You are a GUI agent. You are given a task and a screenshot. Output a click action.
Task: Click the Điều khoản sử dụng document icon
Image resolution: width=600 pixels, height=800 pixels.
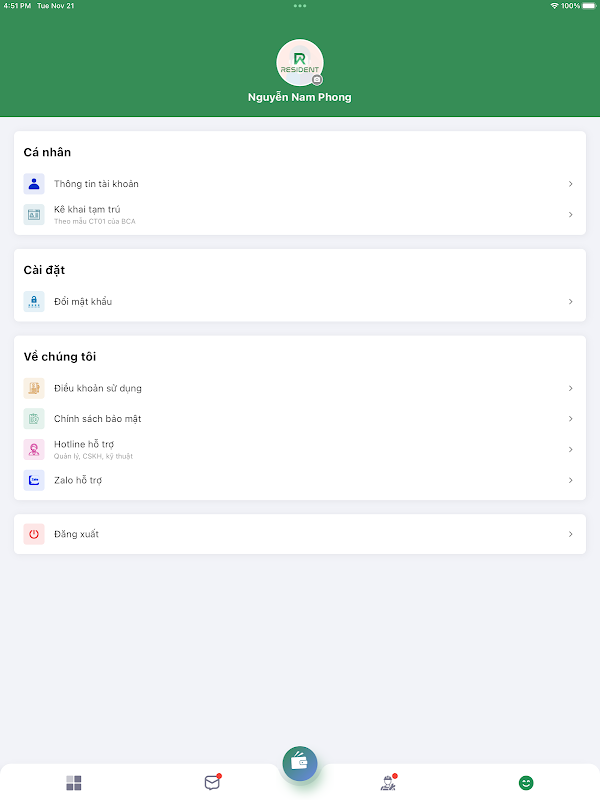point(34,388)
